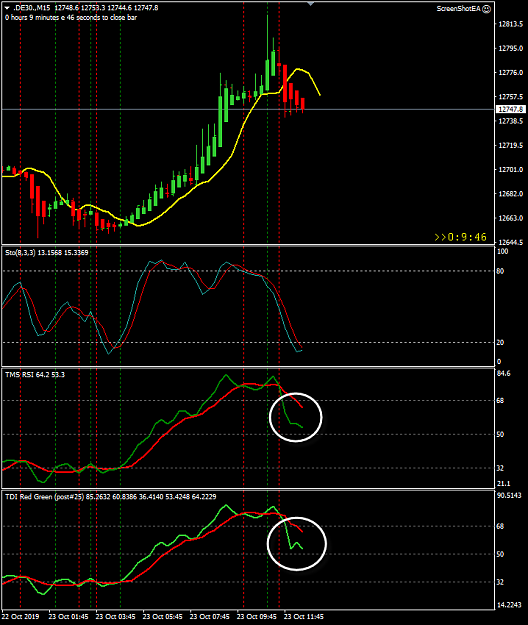Click the stochastic 80 level label
Viewport: 528px width, 625px height.
(501, 271)
